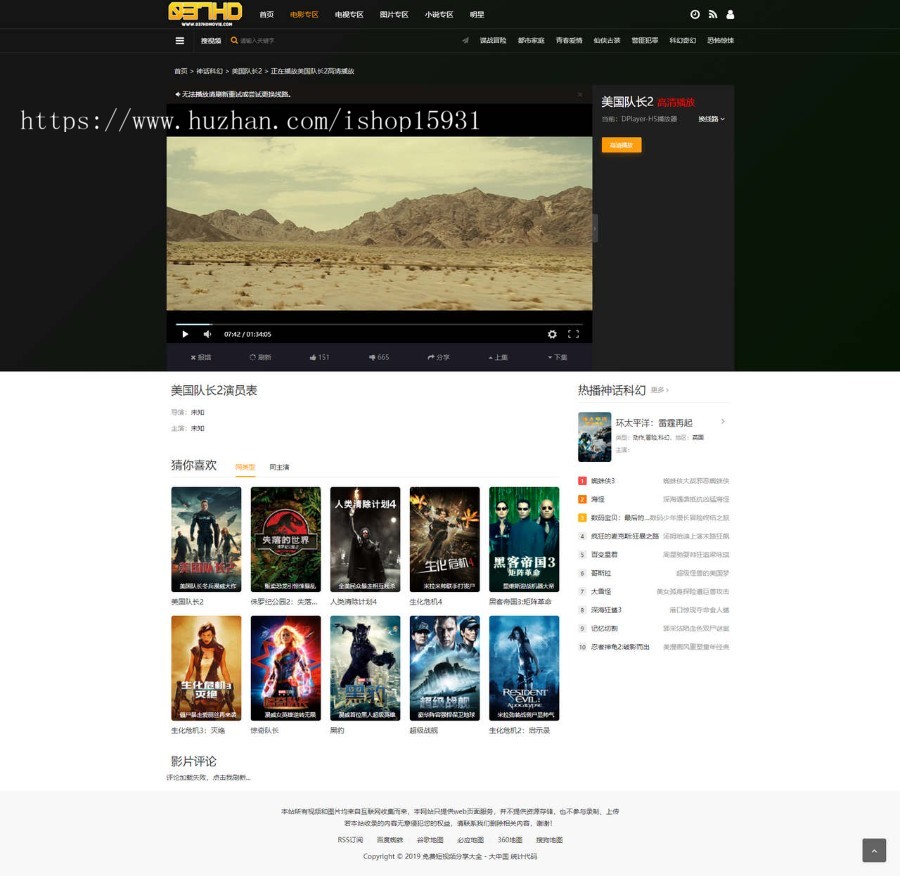Image resolution: width=900 pixels, height=876 pixels.
Task: Open 电视专区 navigation item
Action: point(349,14)
